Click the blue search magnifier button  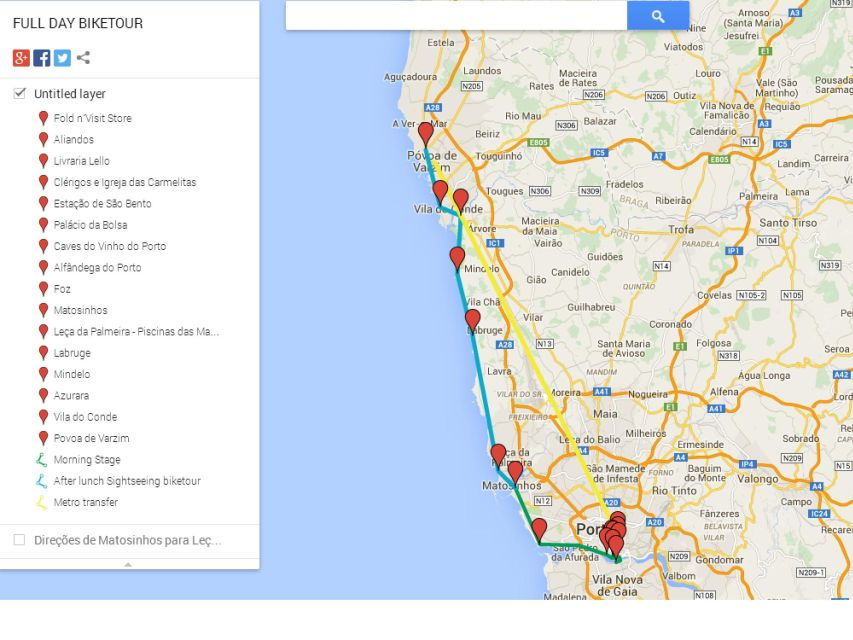657,15
